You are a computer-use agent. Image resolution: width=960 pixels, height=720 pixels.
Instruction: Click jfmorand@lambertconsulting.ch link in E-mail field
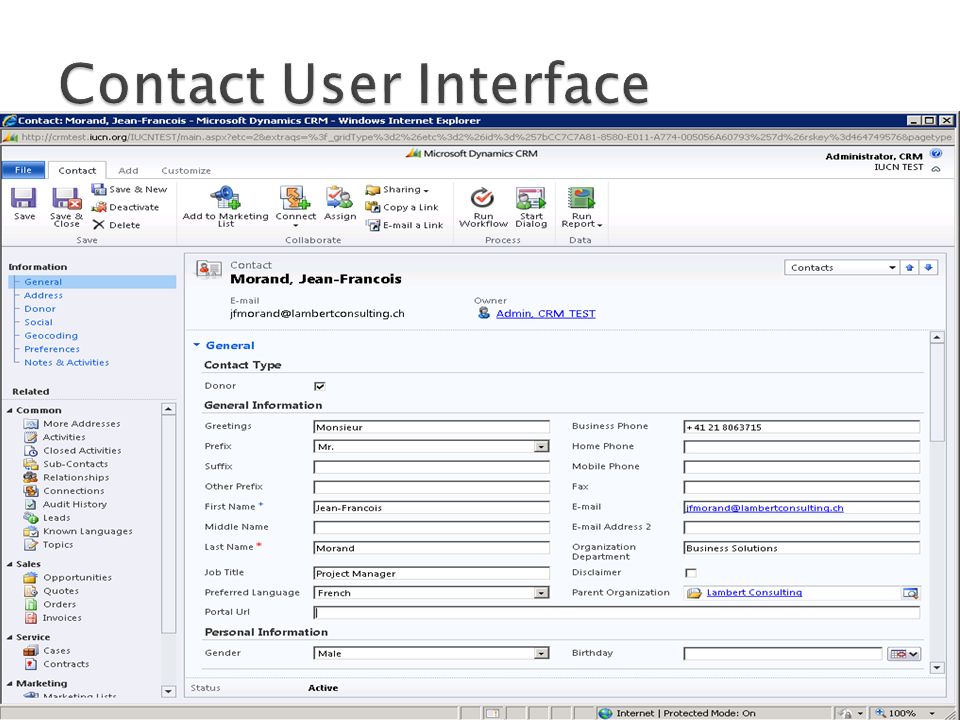pyautogui.click(x=764, y=508)
